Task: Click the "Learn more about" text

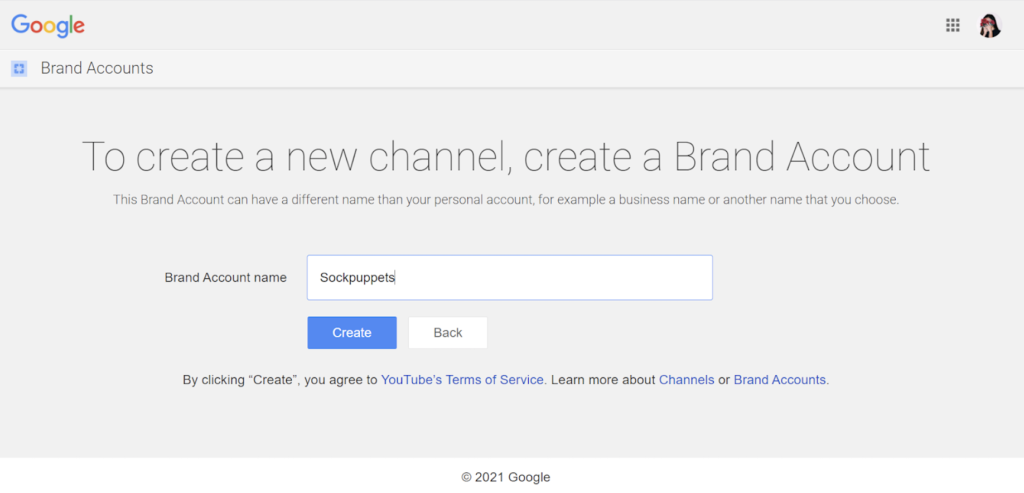Action: pos(603,380)
